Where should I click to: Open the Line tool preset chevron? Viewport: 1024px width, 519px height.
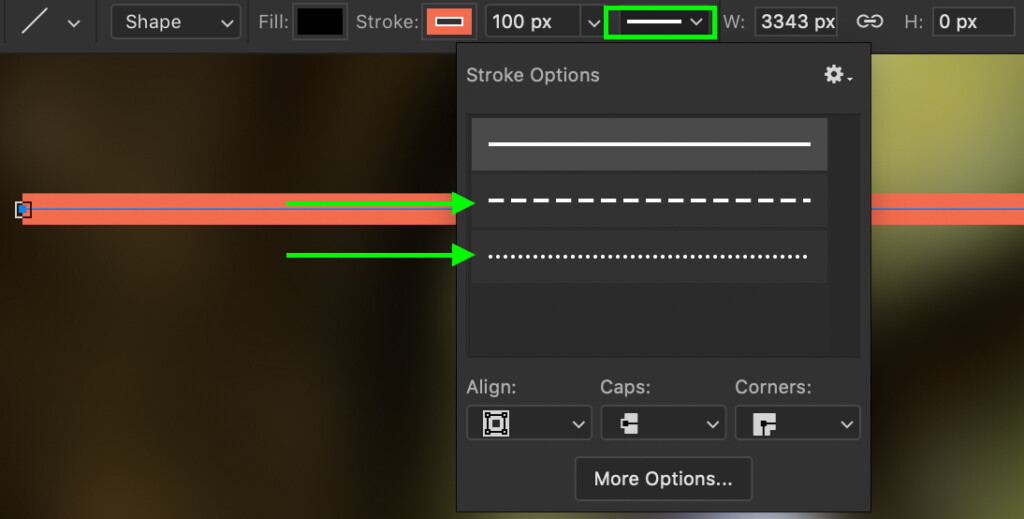pyautogui.click(x=74, y=24)
